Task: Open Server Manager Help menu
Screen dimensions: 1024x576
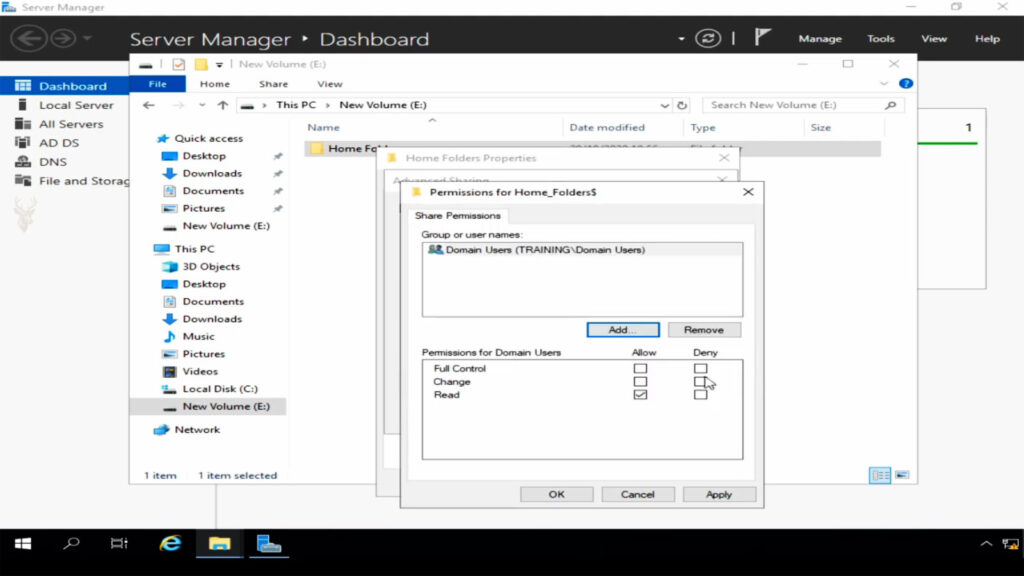Action: point(987,39)
